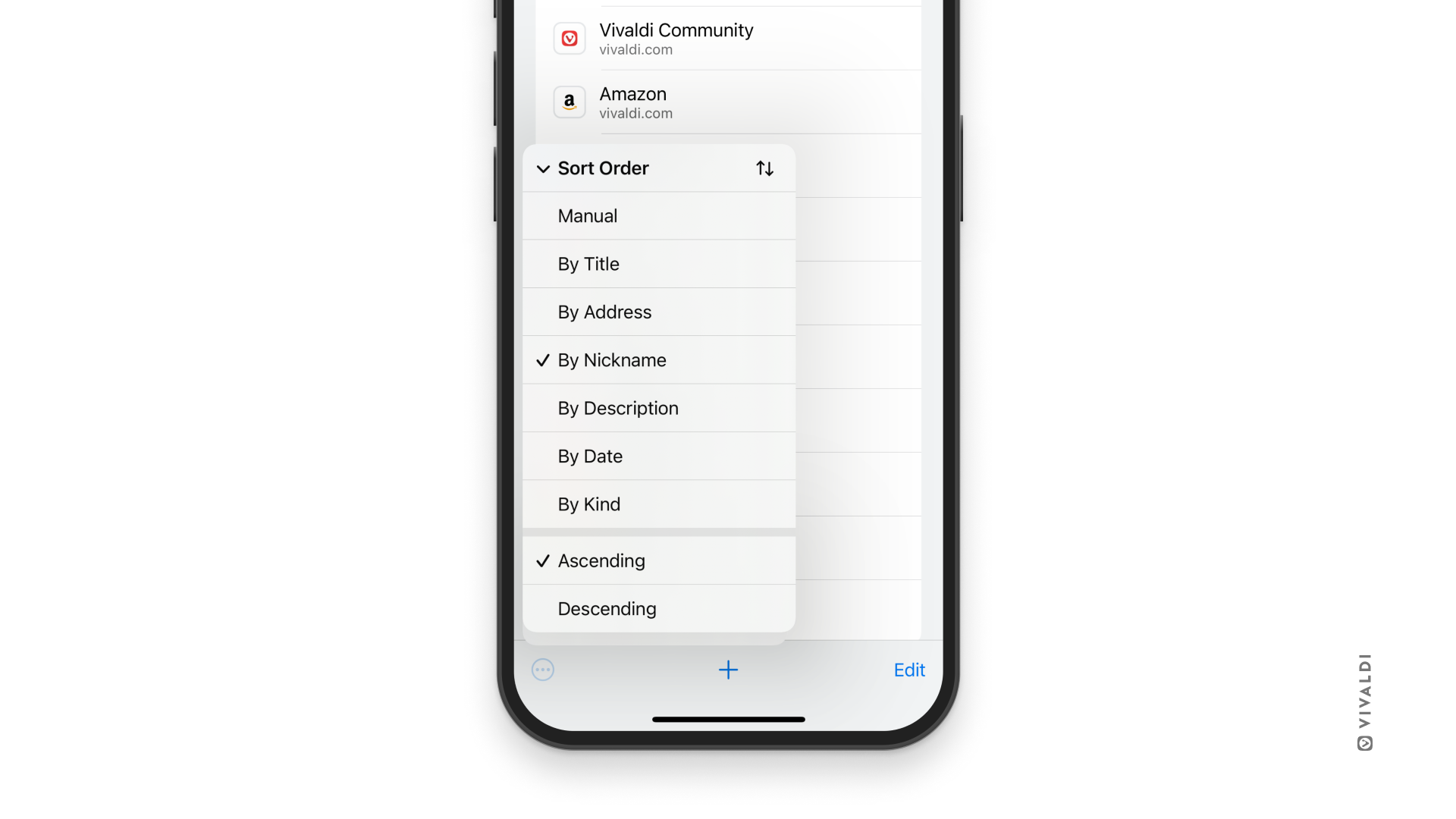1456x819 pixels.
Task: Select By Kind sort order option
Action: (x=659, y=504)
